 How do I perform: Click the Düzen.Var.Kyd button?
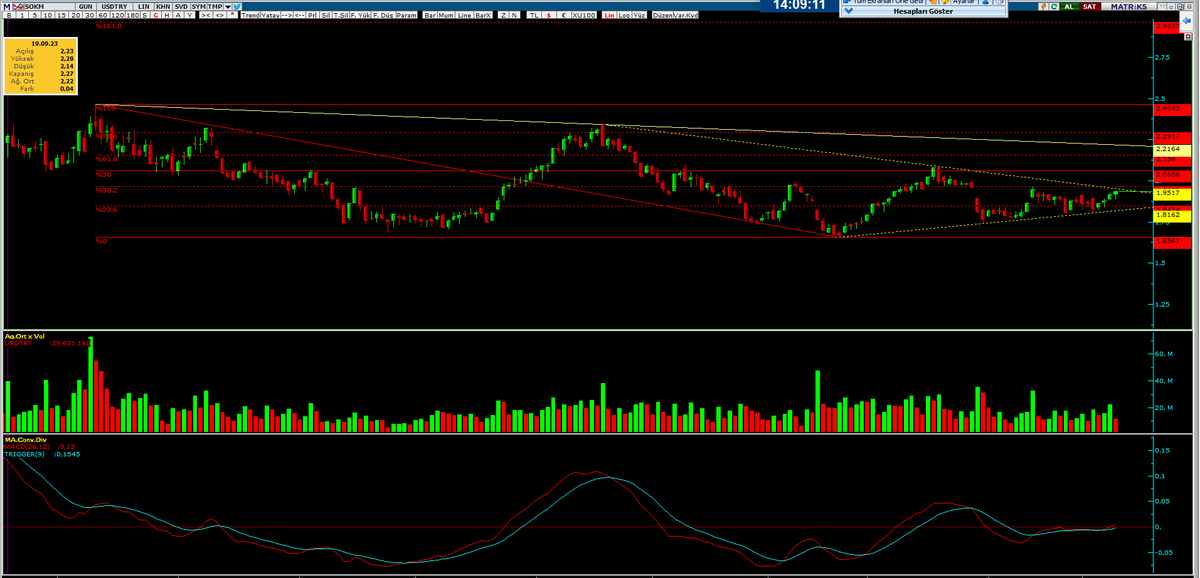pyautogui.click(x=675, y=16)
